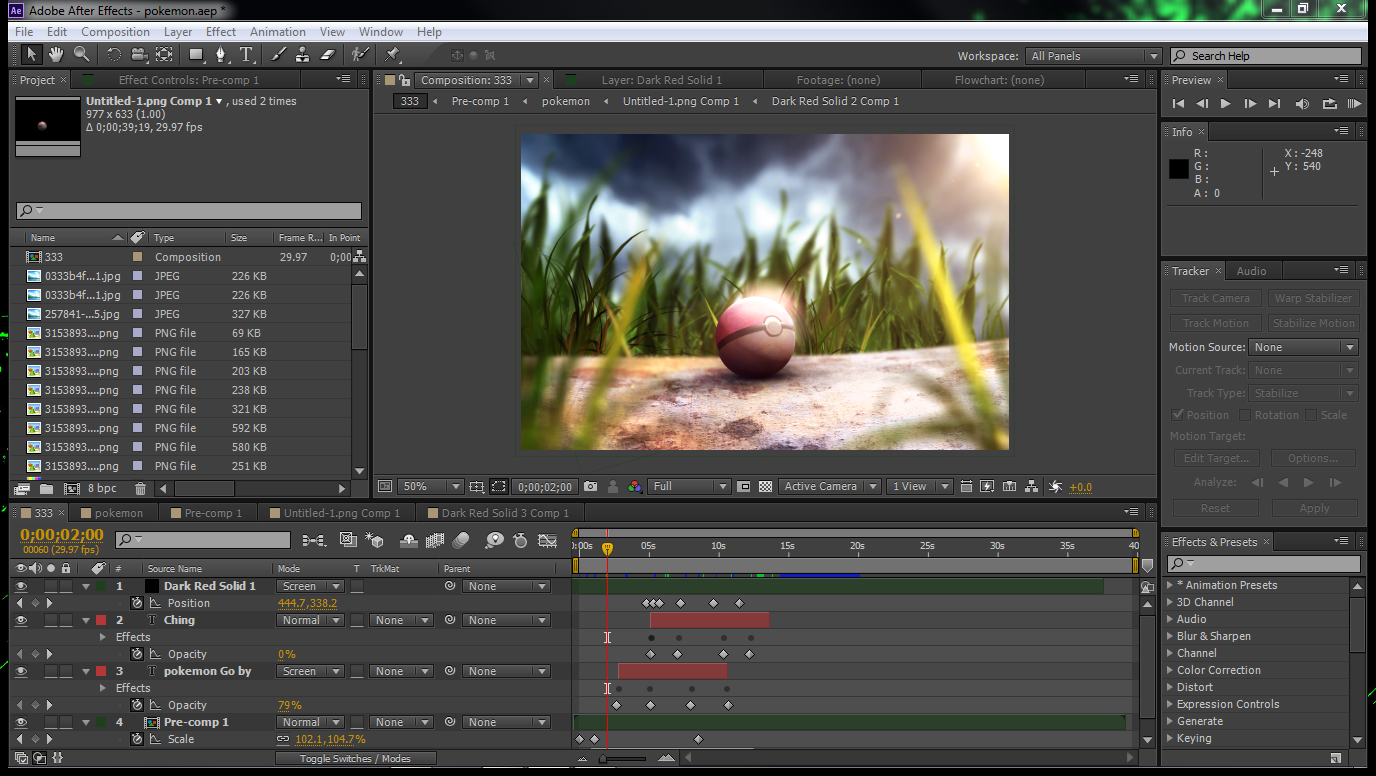Select the Horizontal Type tool
The width and height of the screenshot is (1376, 776).
click(246, 55)
